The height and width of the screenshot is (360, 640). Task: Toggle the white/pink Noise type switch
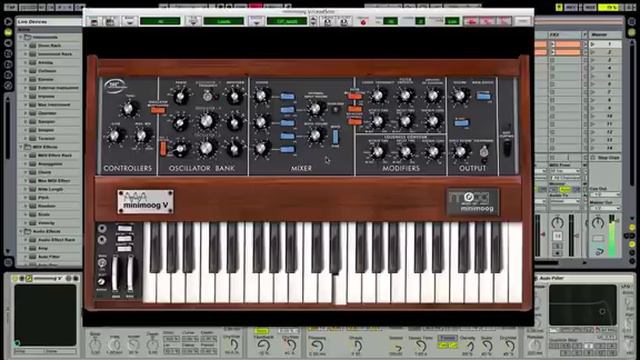[x=335, y=137]
